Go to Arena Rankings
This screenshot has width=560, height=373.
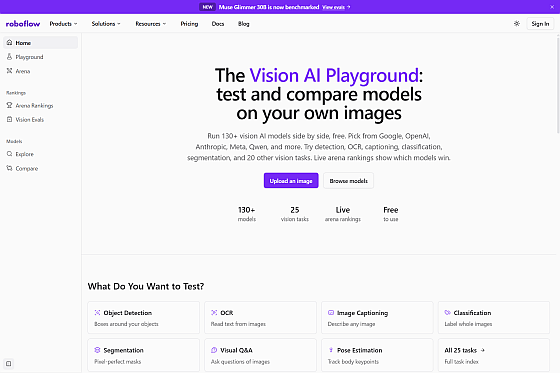click(40, 105)
